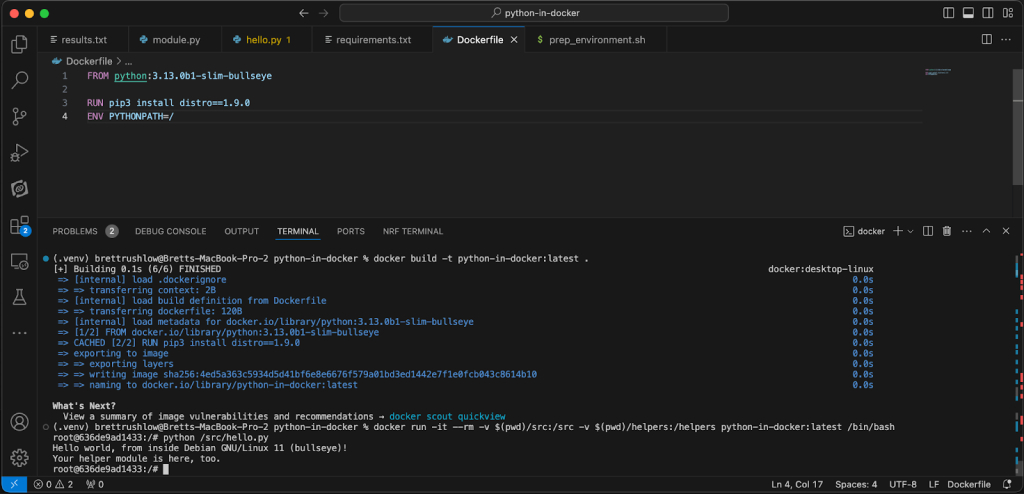The image size is (1024, 494).
Task: Open the Search view icon
Action: (19, 80)
